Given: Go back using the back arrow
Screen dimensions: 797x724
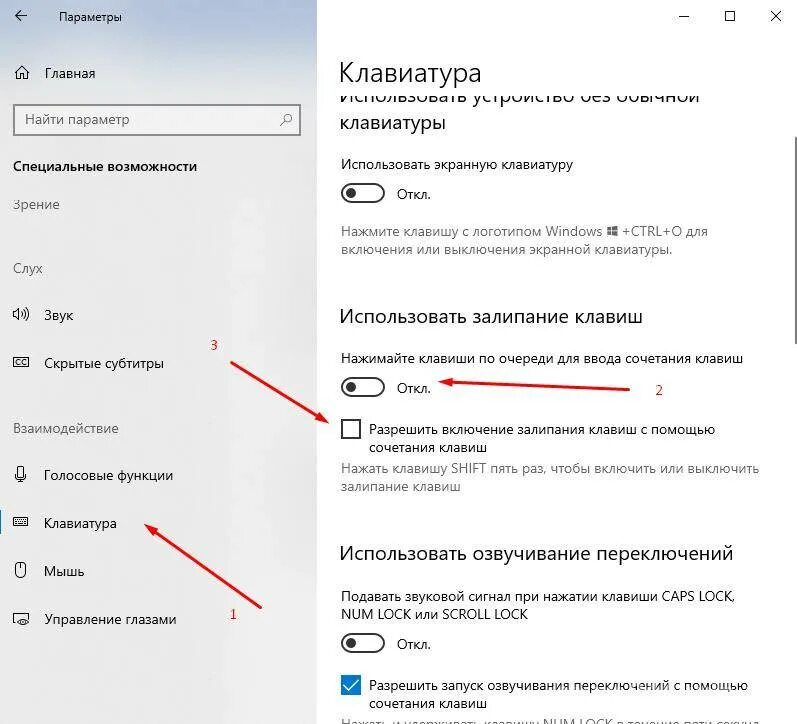Looking at the screenshot, I should [x=21, y=16].
